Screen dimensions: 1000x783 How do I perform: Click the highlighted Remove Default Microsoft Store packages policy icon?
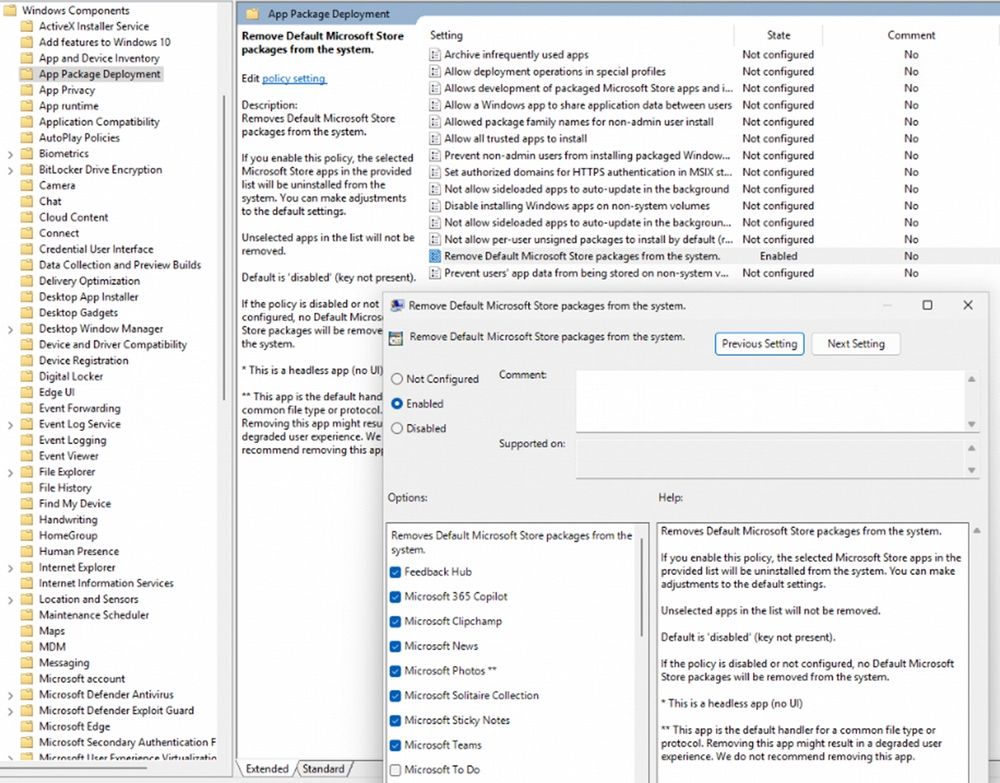(435, 256)
